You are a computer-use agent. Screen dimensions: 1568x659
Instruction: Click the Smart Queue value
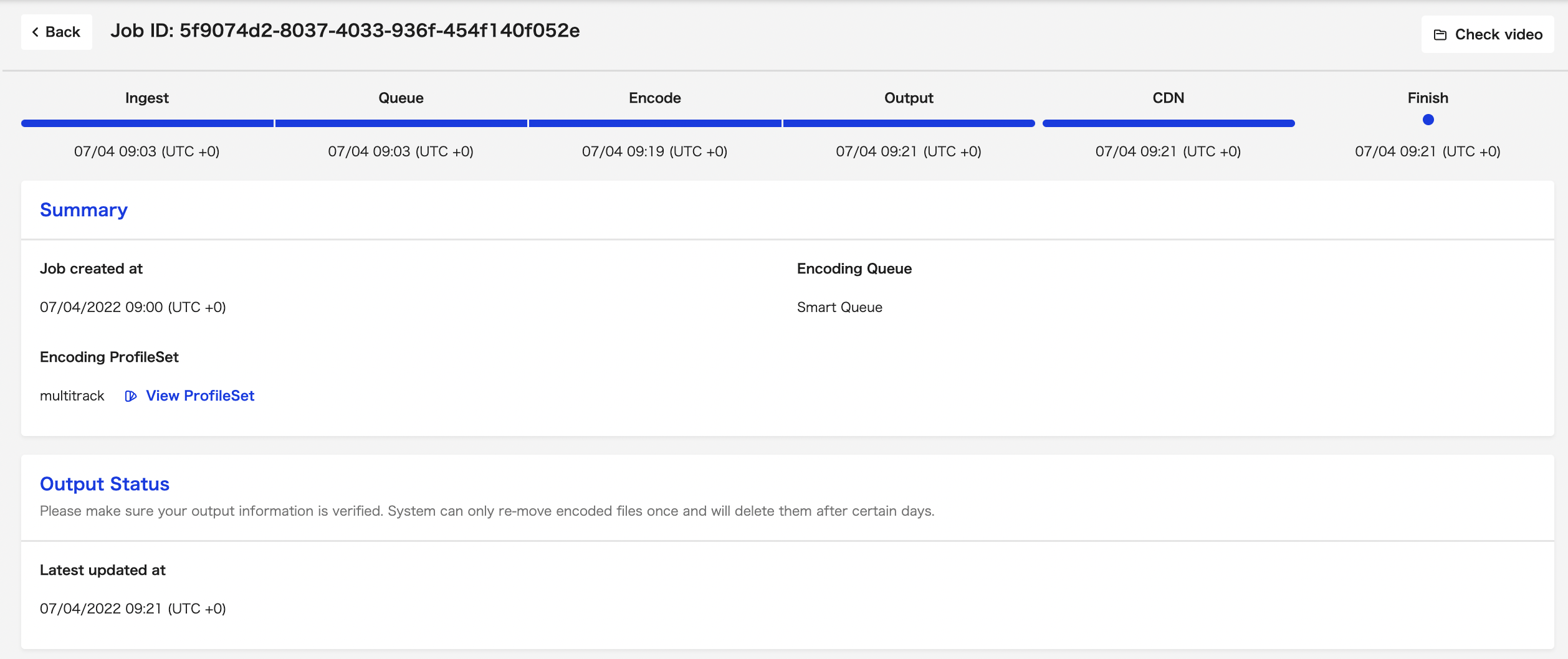coord(839,307)
